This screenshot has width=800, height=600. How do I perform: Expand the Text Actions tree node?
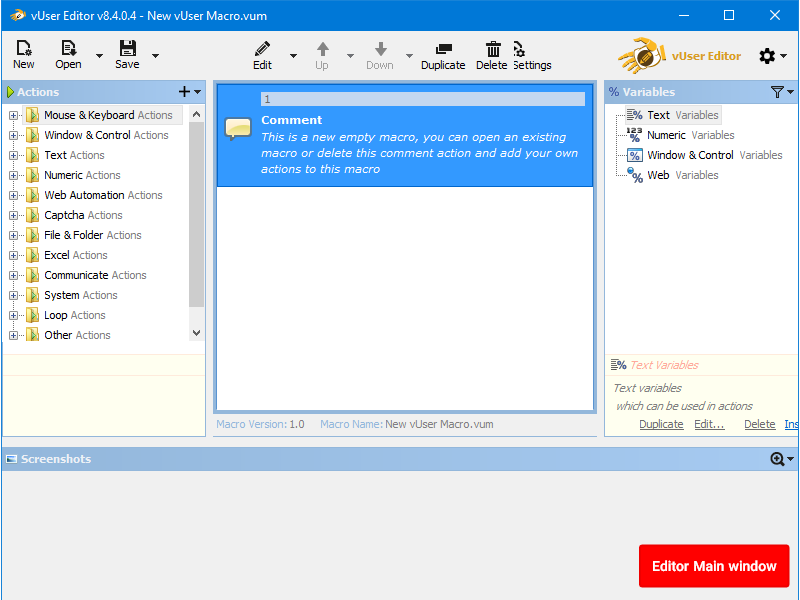pyautogui.click(x=13, y=155)
